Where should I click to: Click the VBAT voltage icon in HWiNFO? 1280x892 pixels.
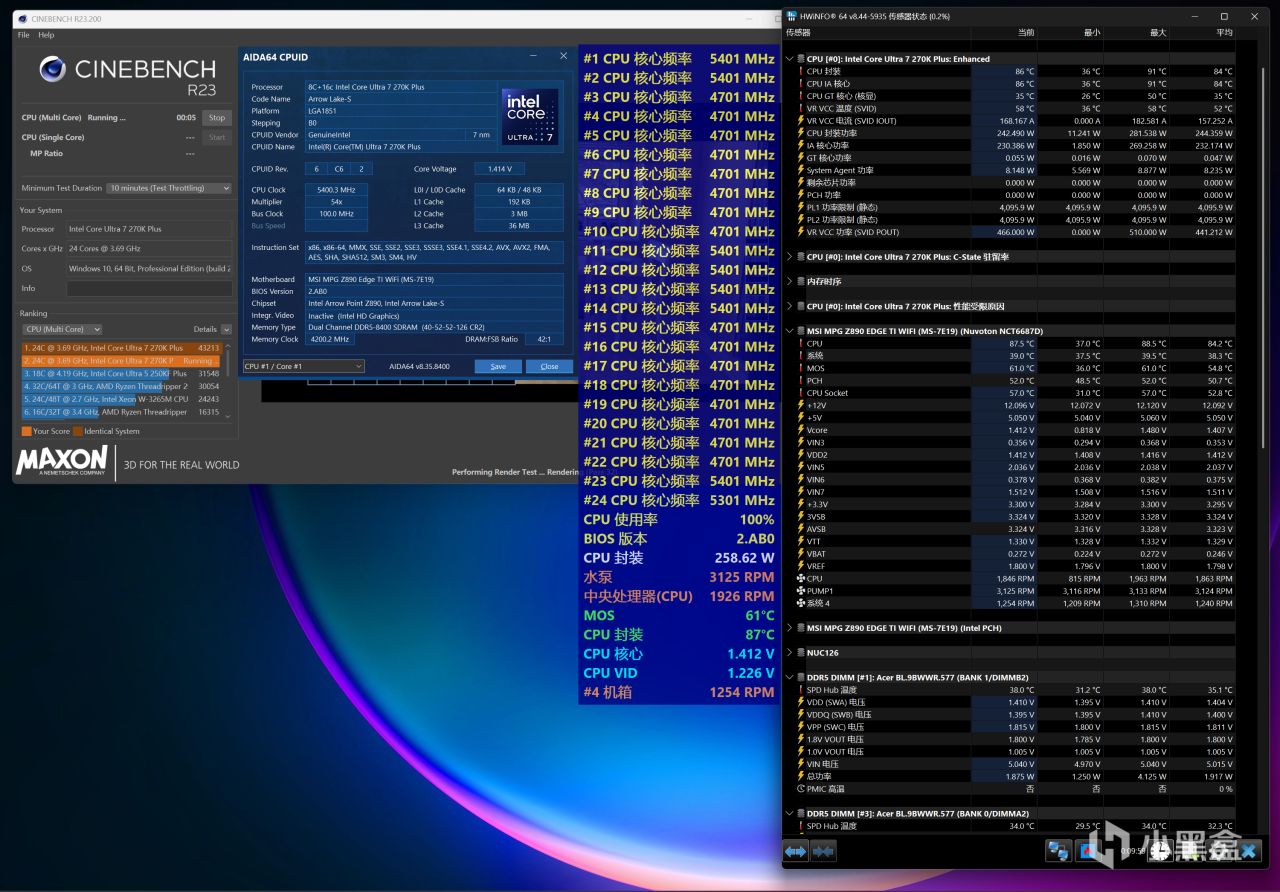tap(800, 554)
